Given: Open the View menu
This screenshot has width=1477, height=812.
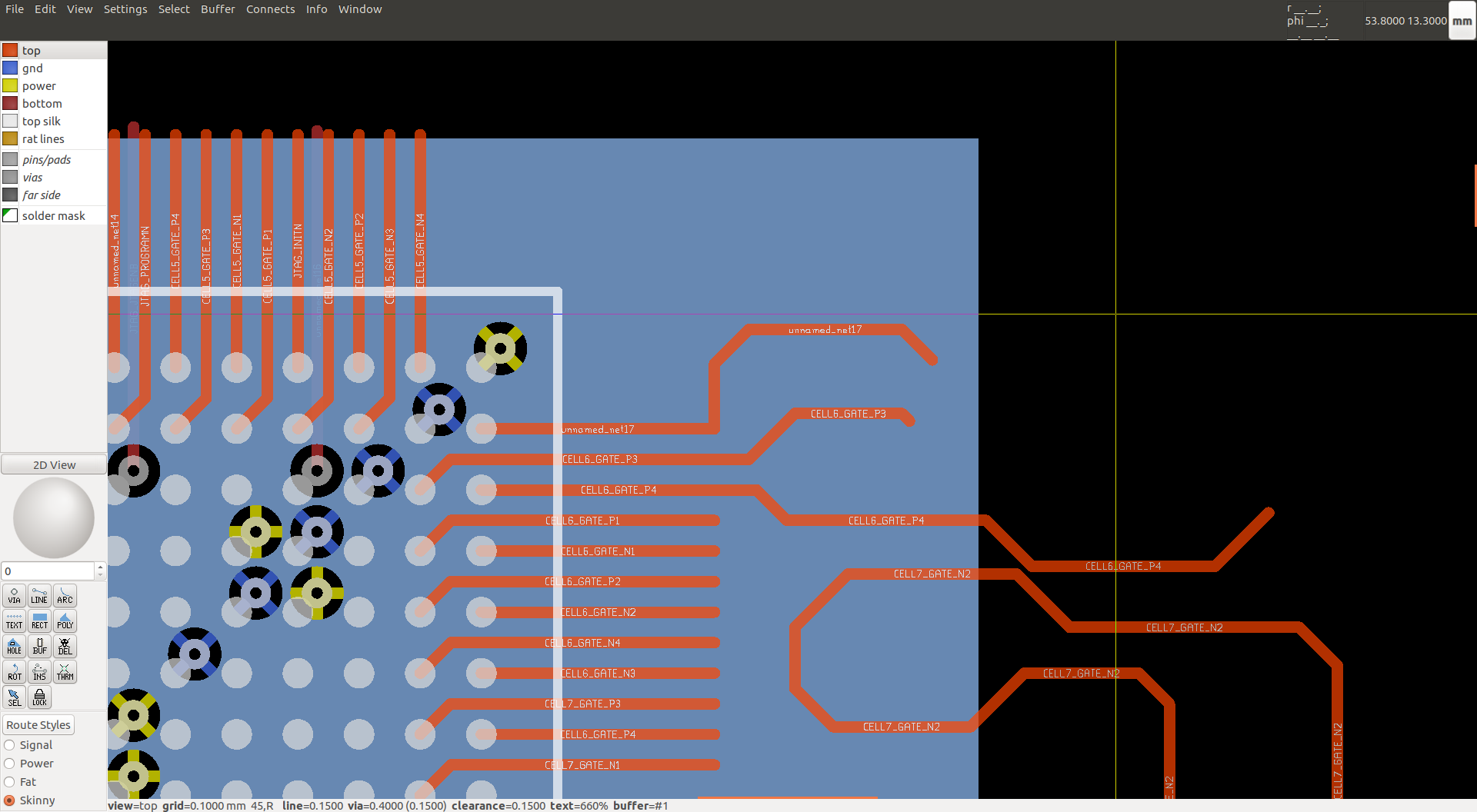Looking at the screenshot, I should tap(79, 9).
